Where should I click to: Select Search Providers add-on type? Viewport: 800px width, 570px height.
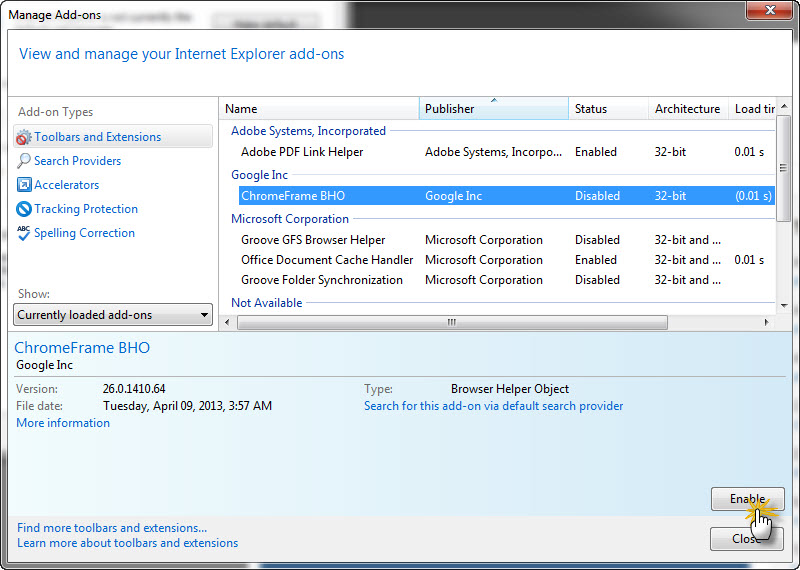pyautogui.click(x=78, y=161)
